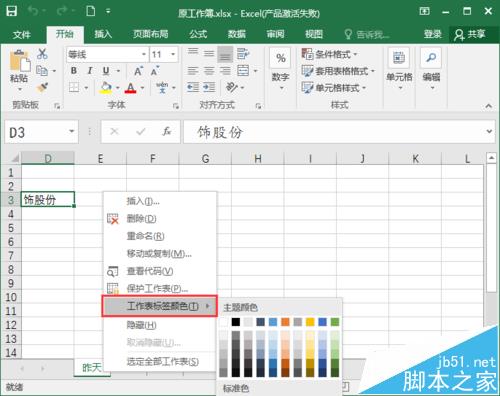Click the formula bar text 饰股份
This screenshot has height=396, width=500.
(220, 132)
